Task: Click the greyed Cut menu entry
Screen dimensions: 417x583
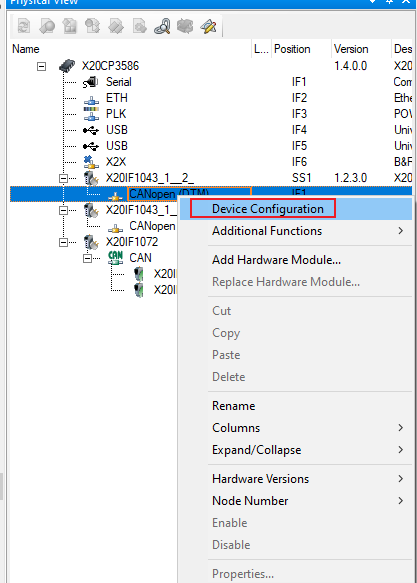Action: [295, 311]
